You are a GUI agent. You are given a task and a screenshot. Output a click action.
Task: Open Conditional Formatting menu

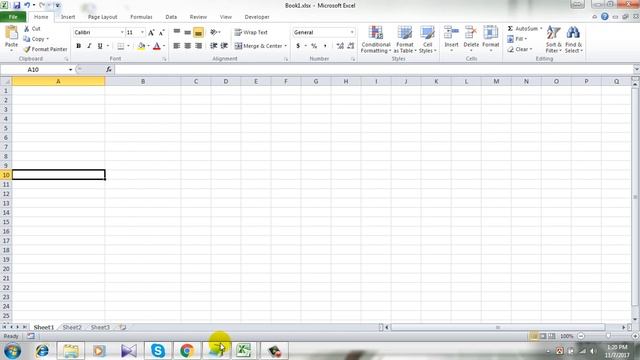pos(376,39)
